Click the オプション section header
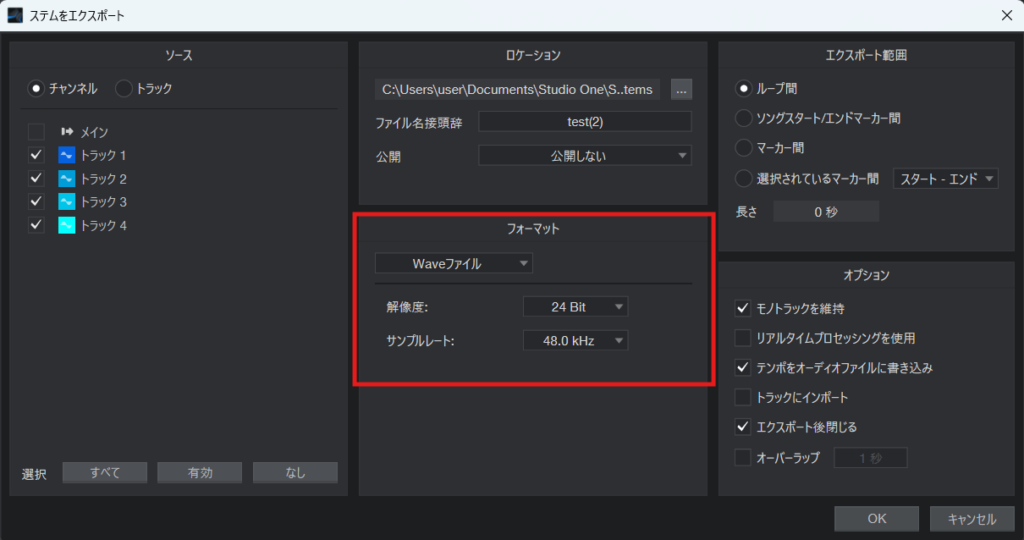1024x540 pixels. pos(866,276)
